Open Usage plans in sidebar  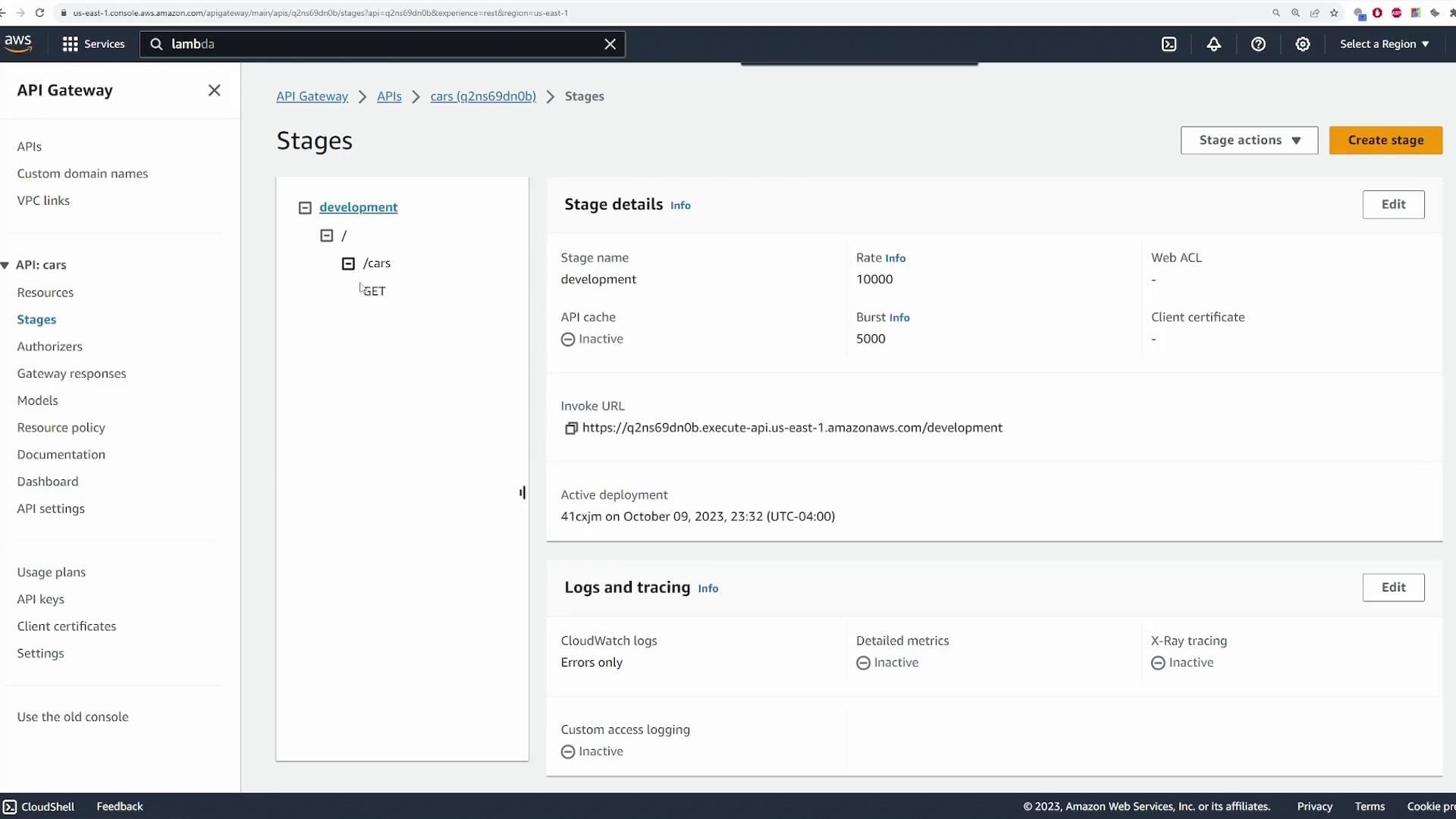click(52, 573)
